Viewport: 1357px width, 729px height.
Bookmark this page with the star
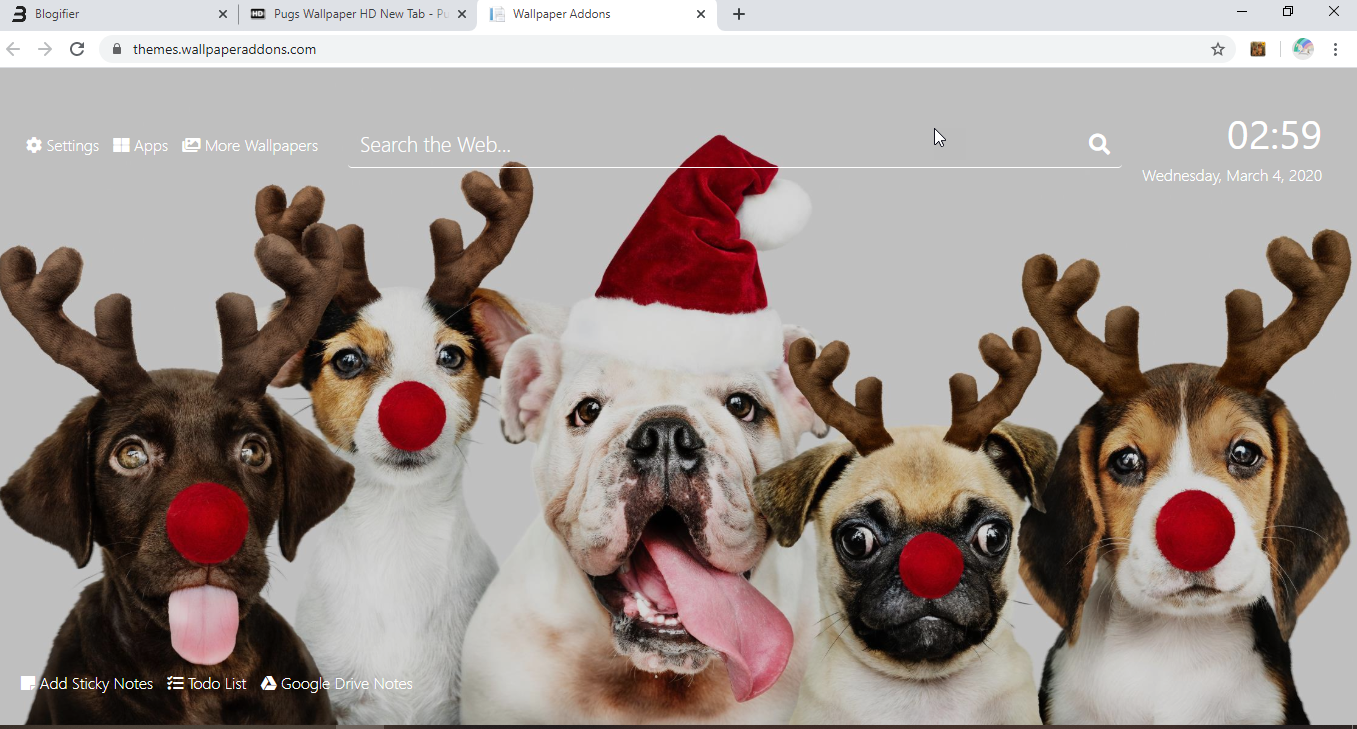pos(1218,49)
